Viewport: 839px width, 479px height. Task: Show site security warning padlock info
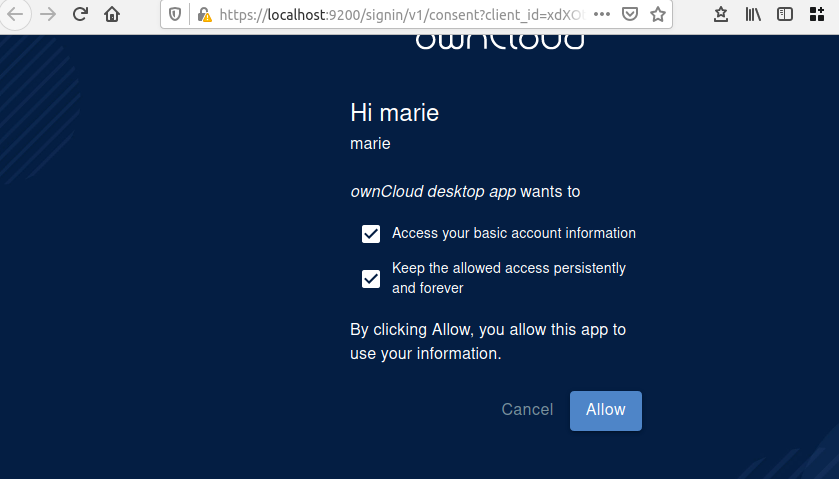click(x=204, y=14)
